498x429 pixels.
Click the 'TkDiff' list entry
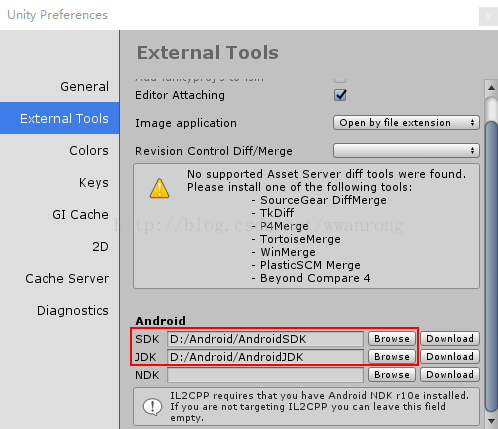(277, 213)
